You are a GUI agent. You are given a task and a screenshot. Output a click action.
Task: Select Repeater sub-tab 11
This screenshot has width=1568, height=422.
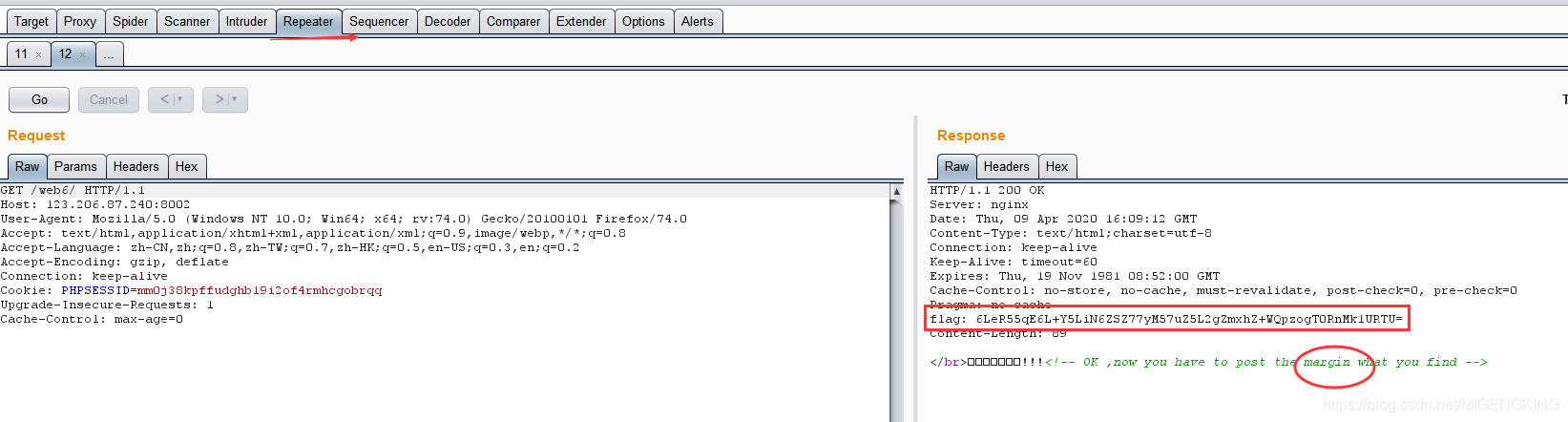[x=22, y=53]
